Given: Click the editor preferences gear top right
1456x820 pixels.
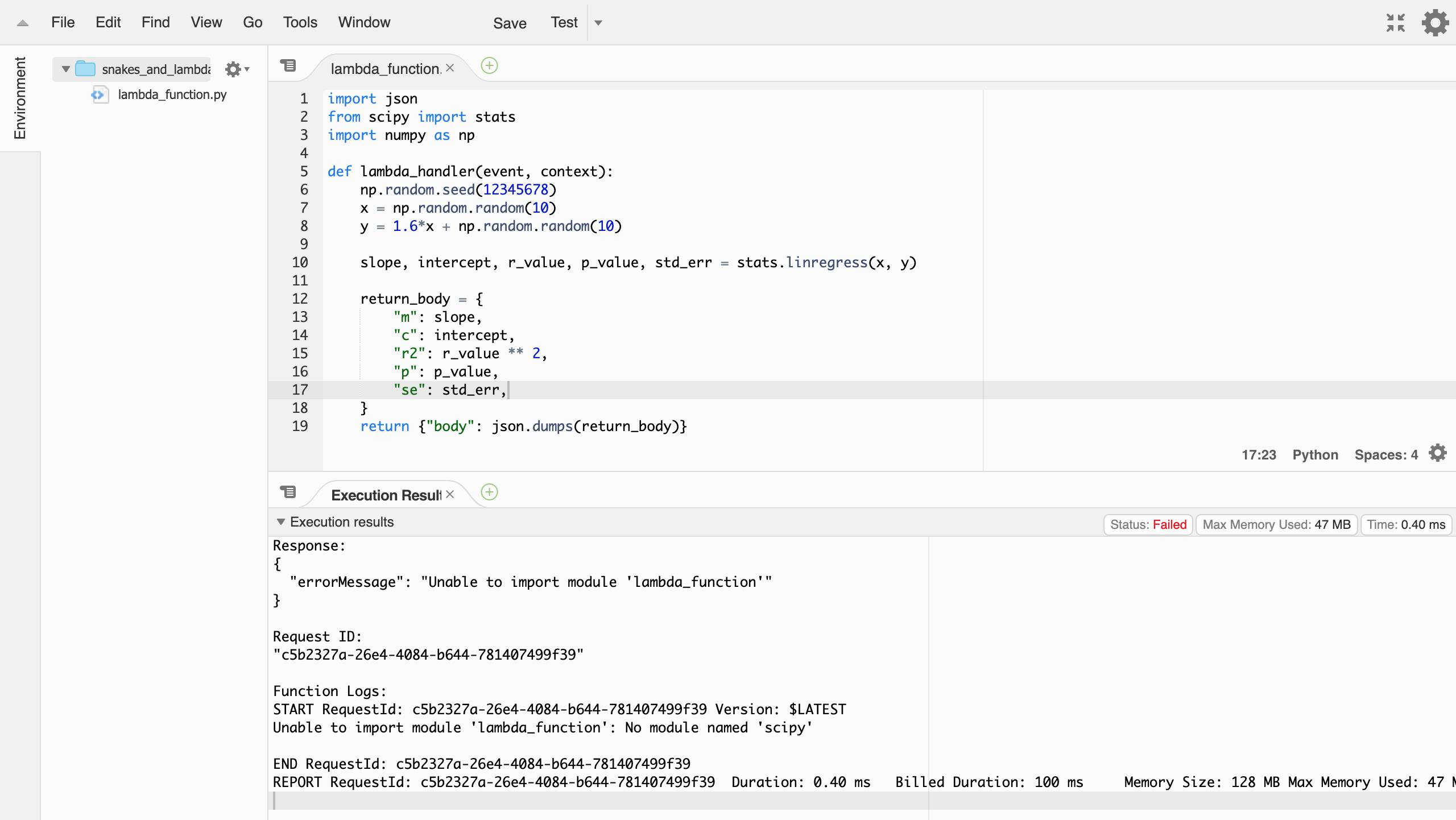Looking at the screenshot, I should (1435, 23).
